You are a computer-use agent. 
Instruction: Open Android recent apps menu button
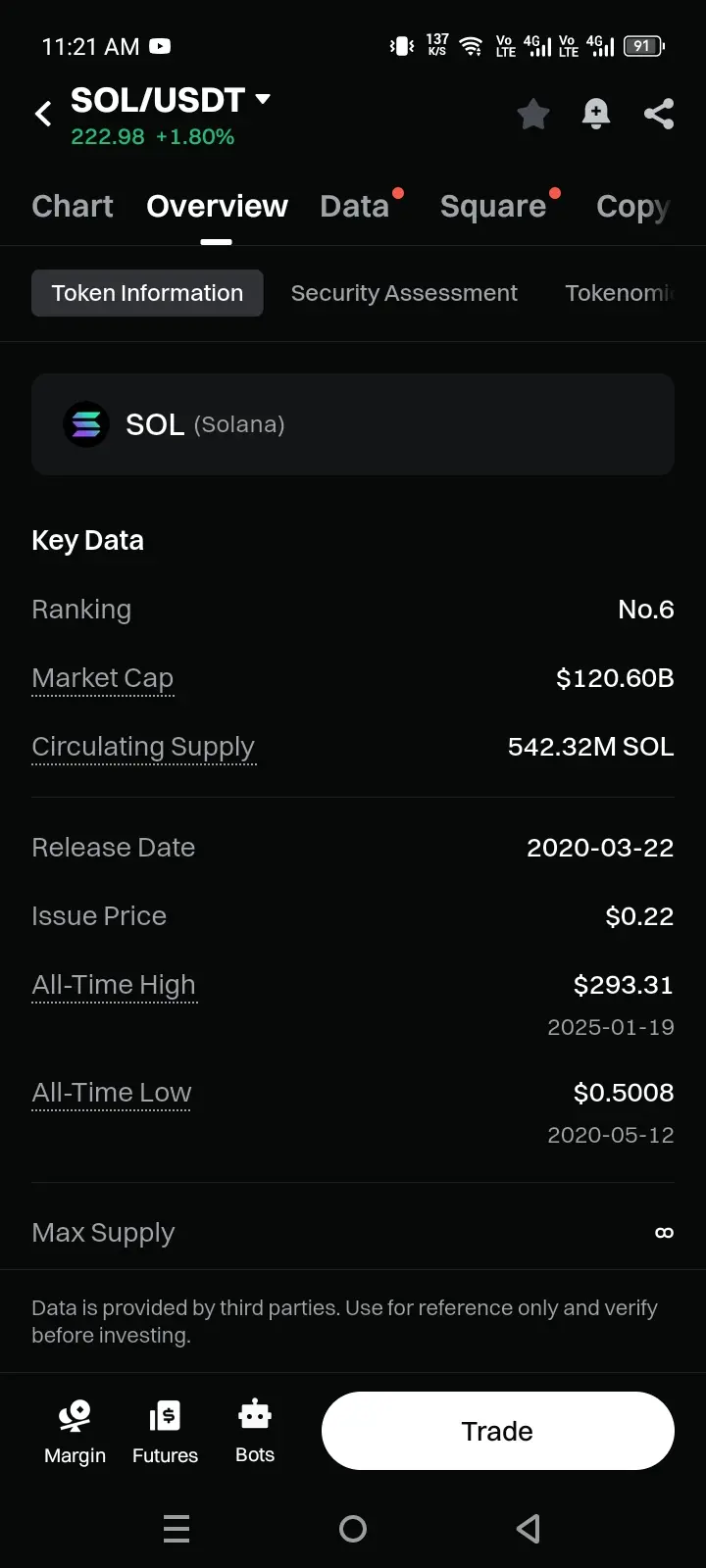[176, 1529]
